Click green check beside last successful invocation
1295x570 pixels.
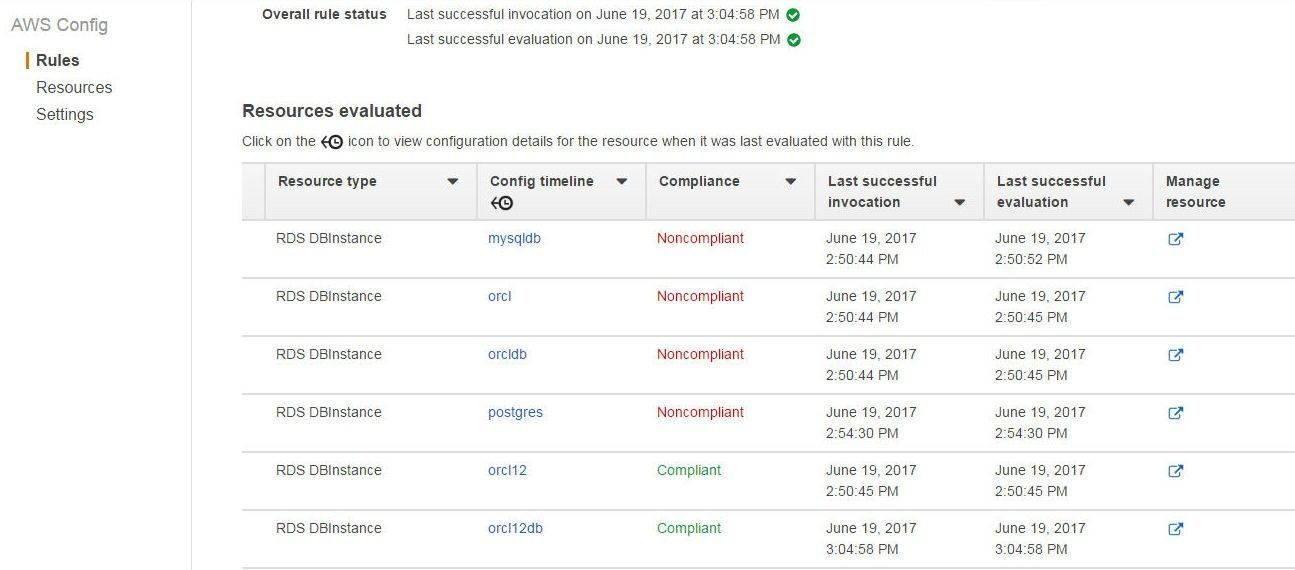(x=793, y=15)
